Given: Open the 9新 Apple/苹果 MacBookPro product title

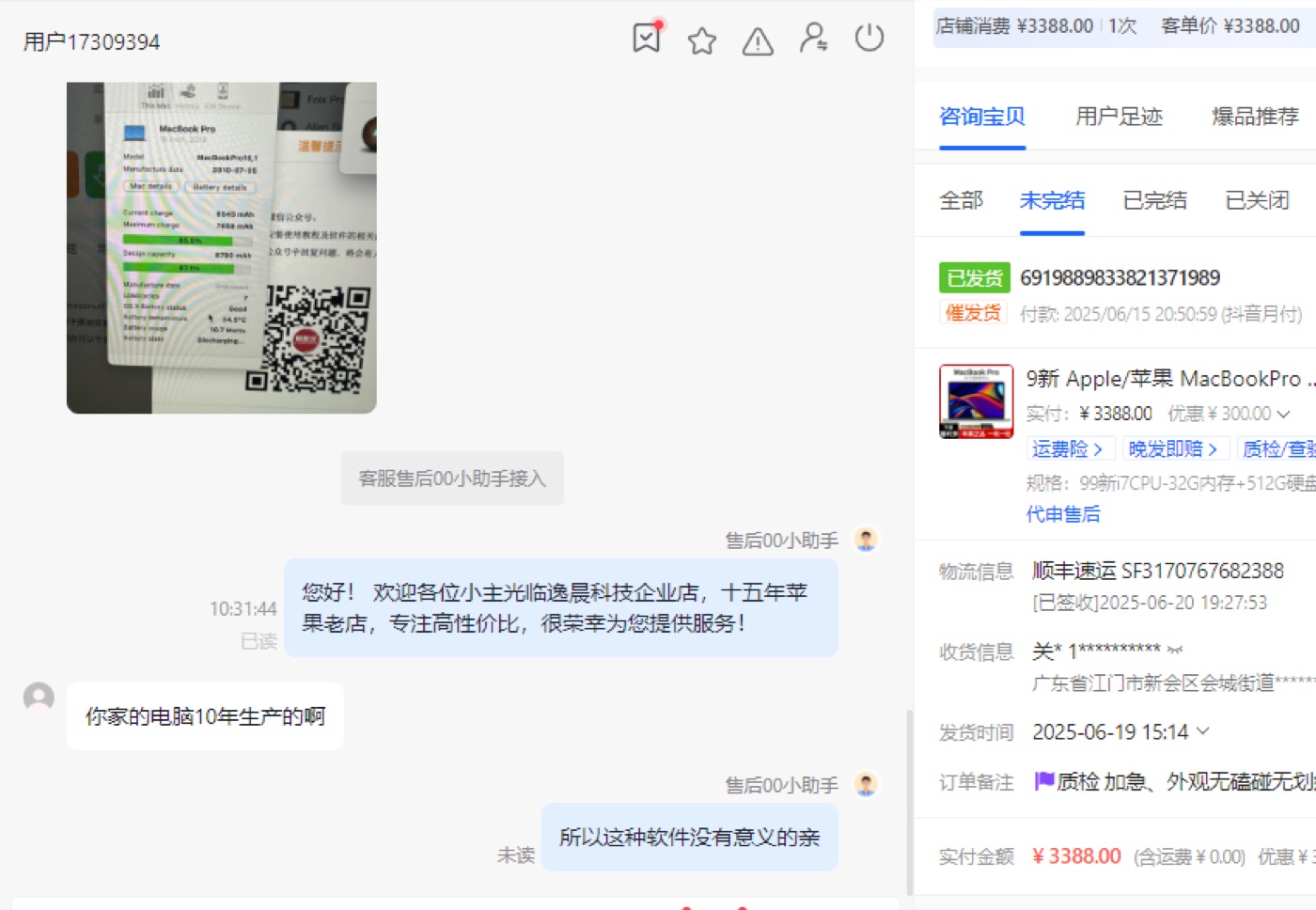Looking at the screenshot, I should click(1170, 379).
